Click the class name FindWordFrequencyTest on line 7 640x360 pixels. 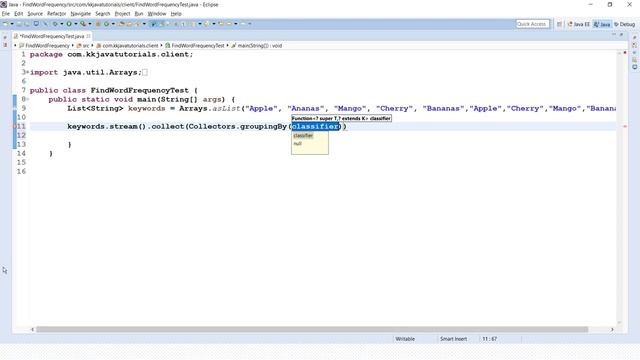click(x=140, y=91)
